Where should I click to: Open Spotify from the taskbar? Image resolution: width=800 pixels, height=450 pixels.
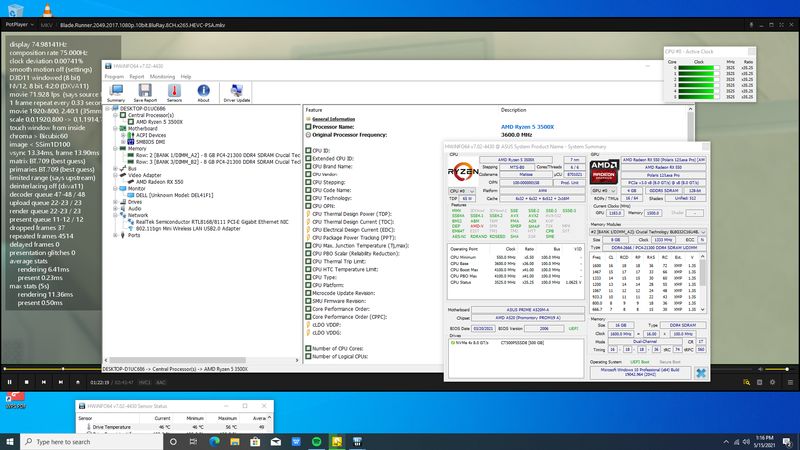point(316,442)
